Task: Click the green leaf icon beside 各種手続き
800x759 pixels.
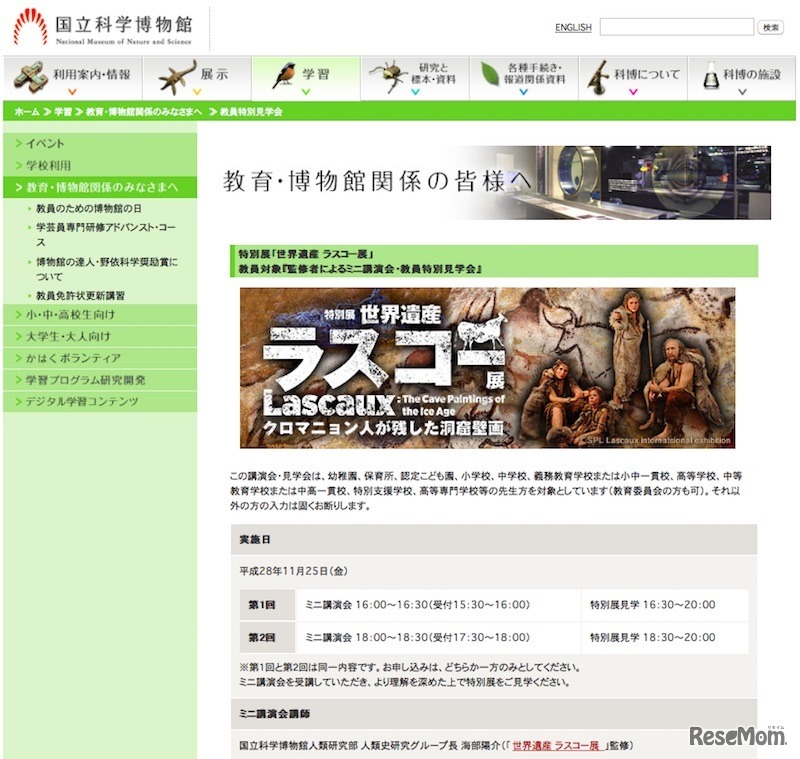Action: click(x=490, y=74)
